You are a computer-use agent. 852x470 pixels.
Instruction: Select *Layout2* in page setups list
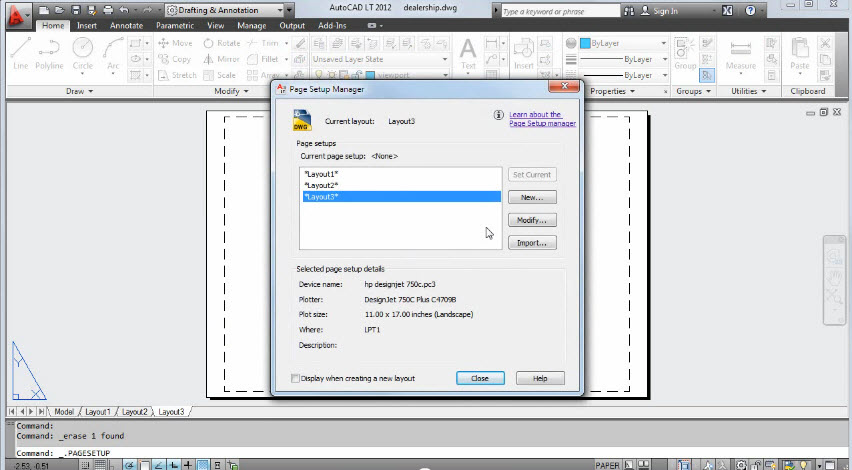tap(402, 185)
